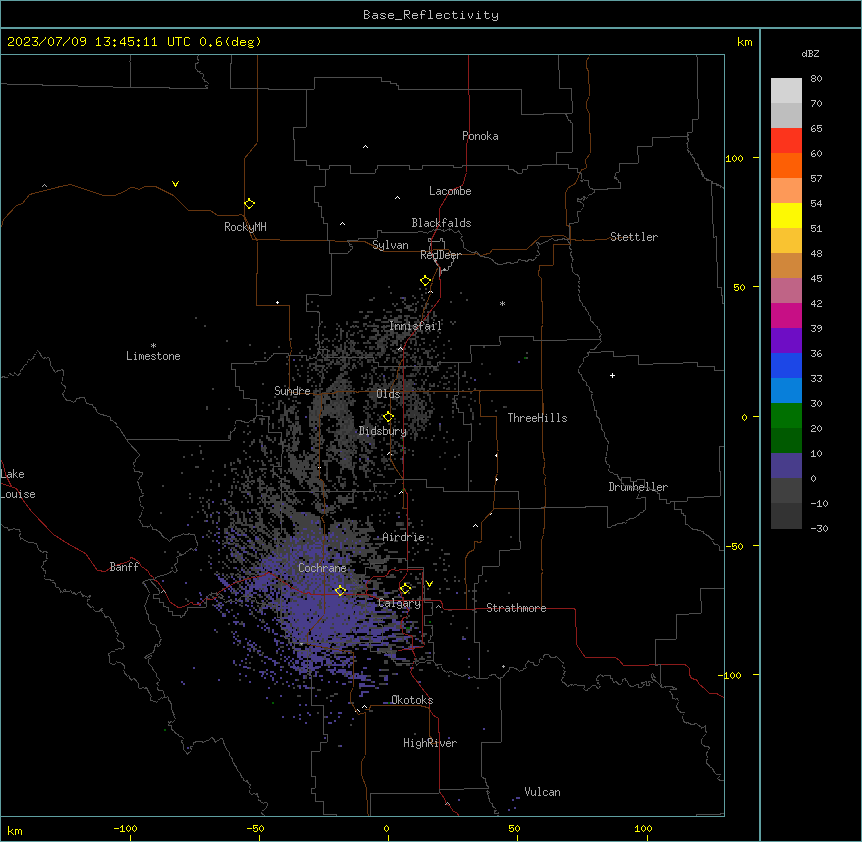This screenshot has width=862, height=842.
Task: Click the light gray 80-70 dBZ swatch
Action: [786, 90]
